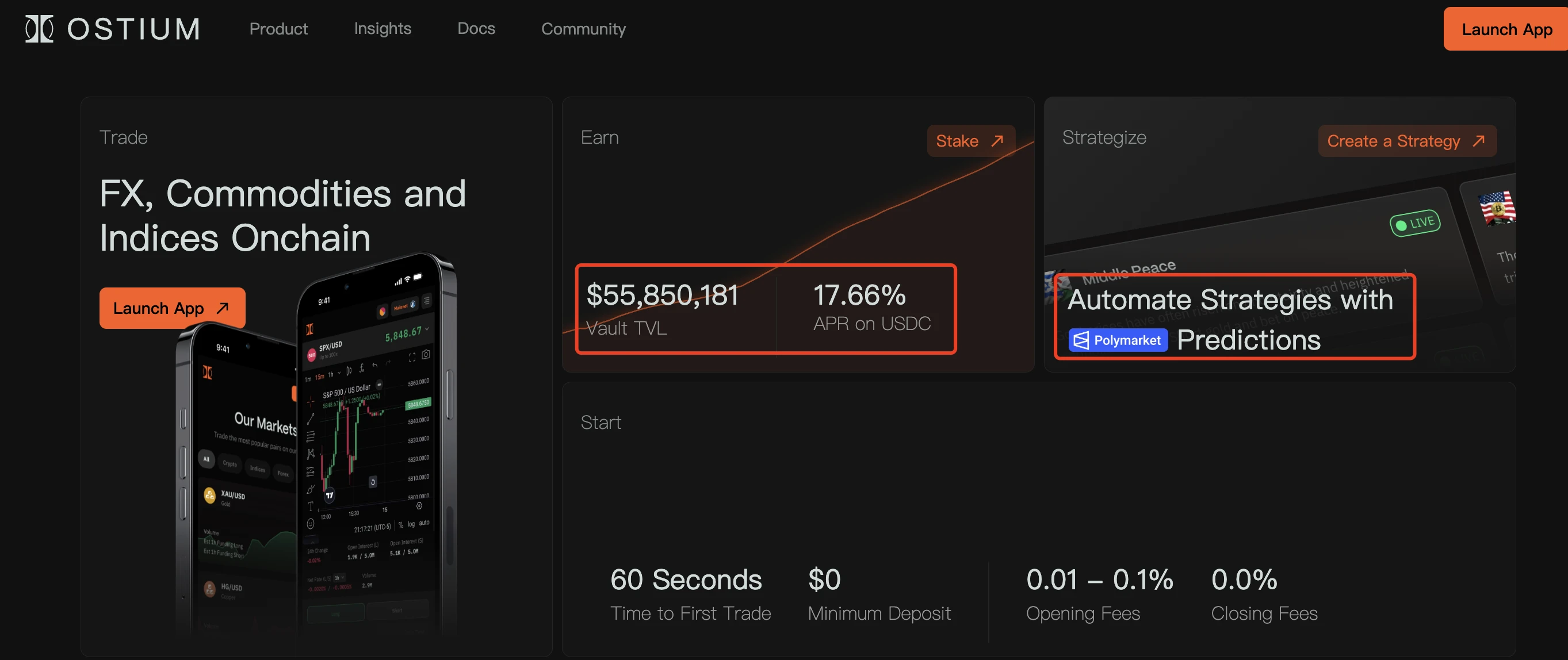Select the text annotation tool on the chart

311,506
